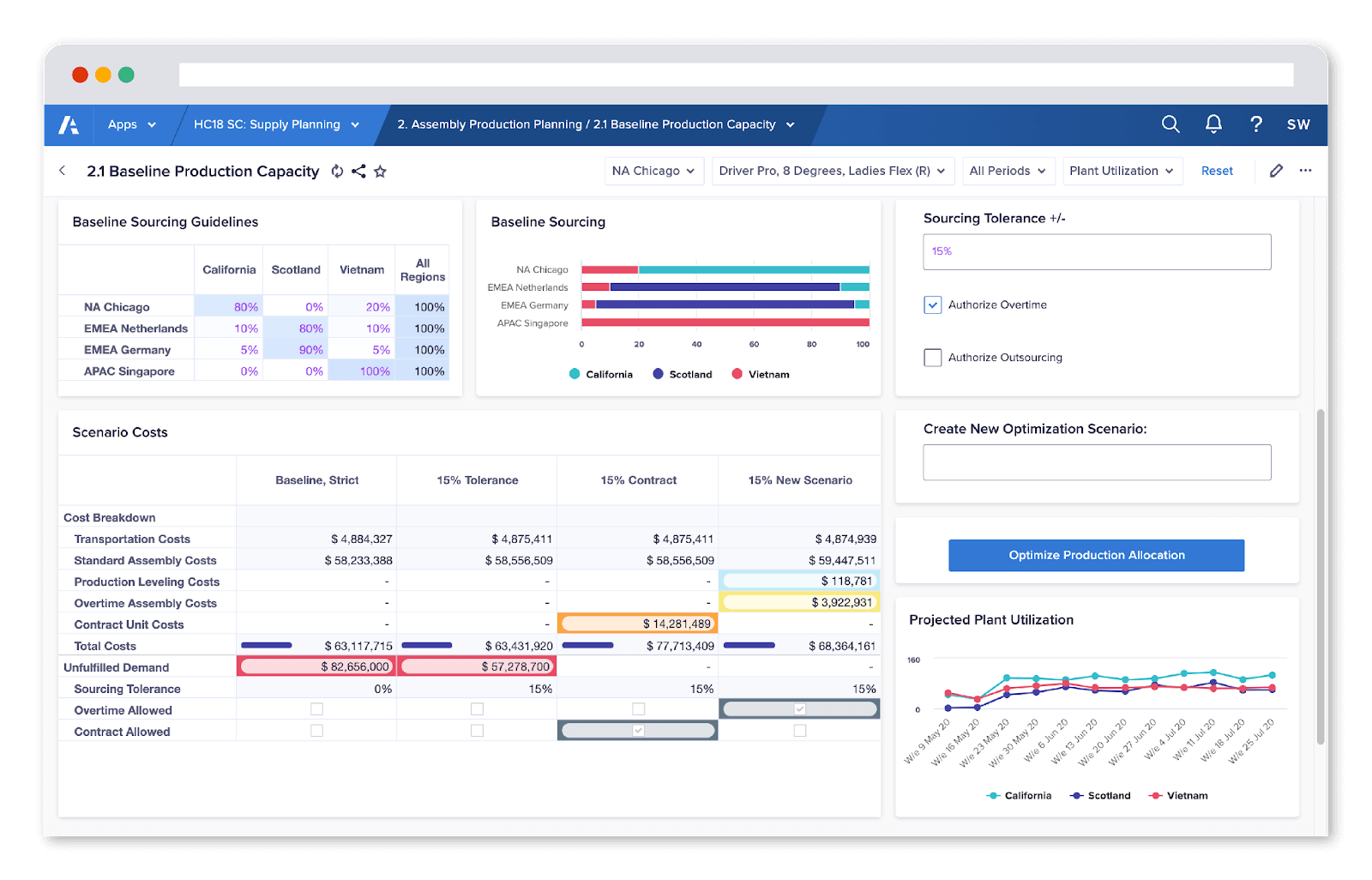1372x880 pixels.
Task: Click the notifications bell icon
Action: (x=1213, y=124)
